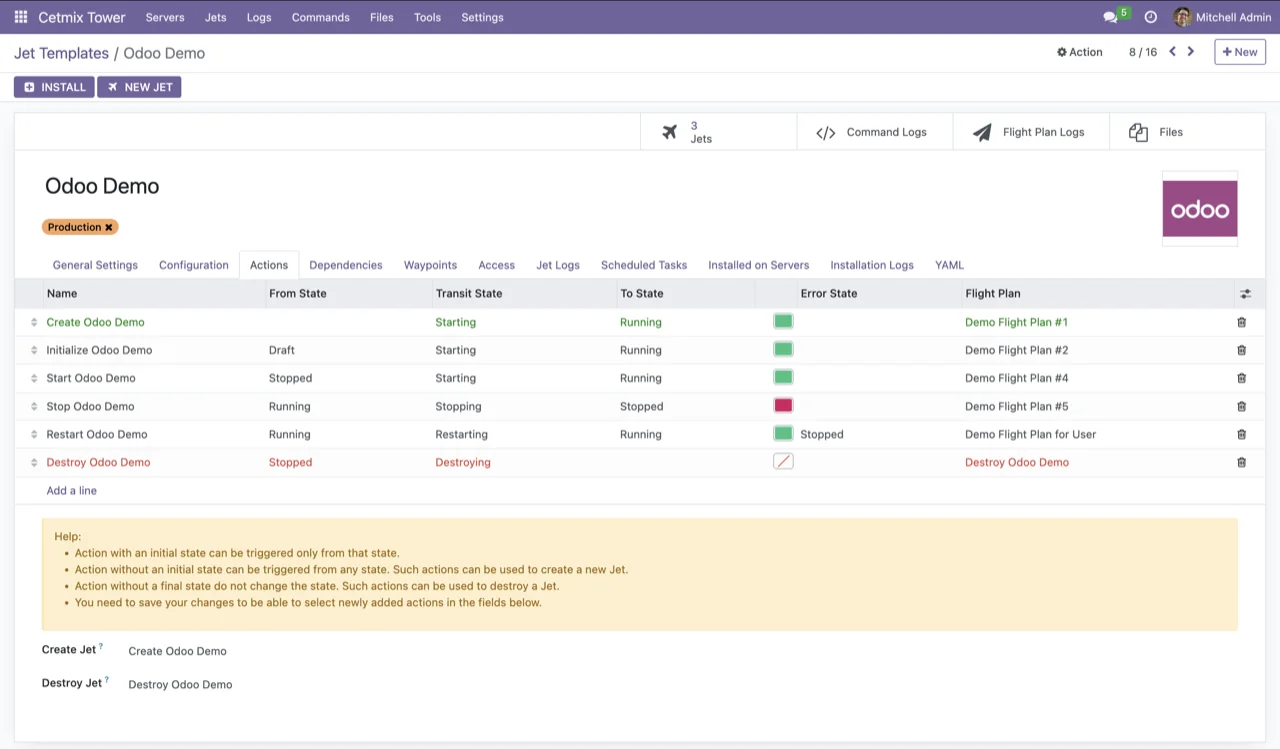Switch to the YAML tab

click(948, 265)
